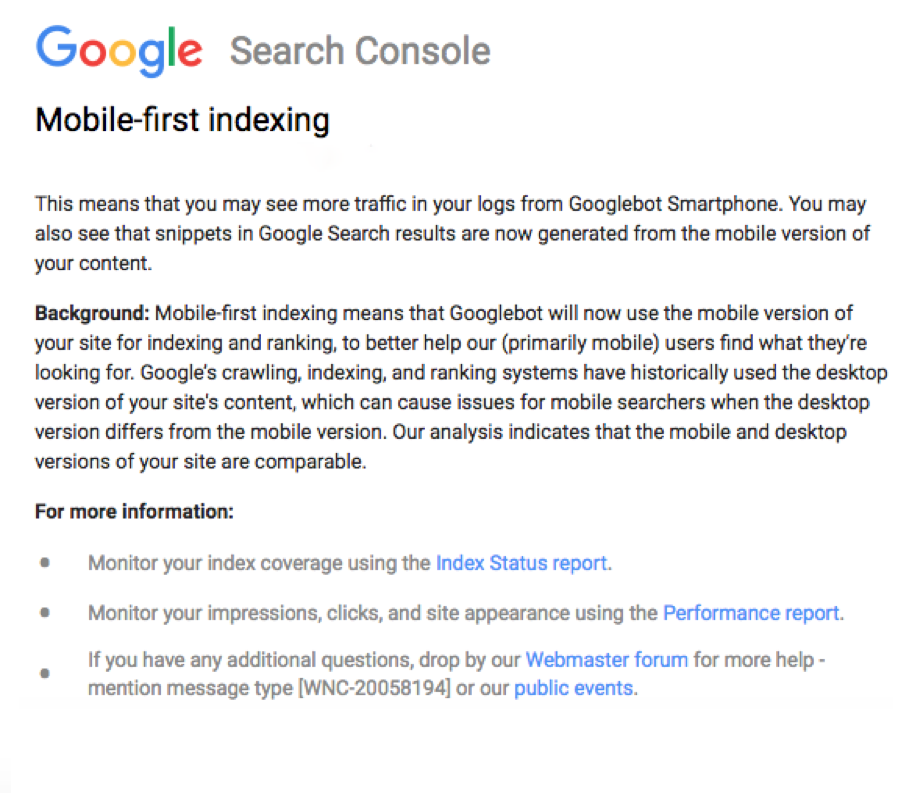The width and height of the screenshot is (922, 793).
Task: Visit the Webmaster forum link
Action: click(x=606, y=660)
